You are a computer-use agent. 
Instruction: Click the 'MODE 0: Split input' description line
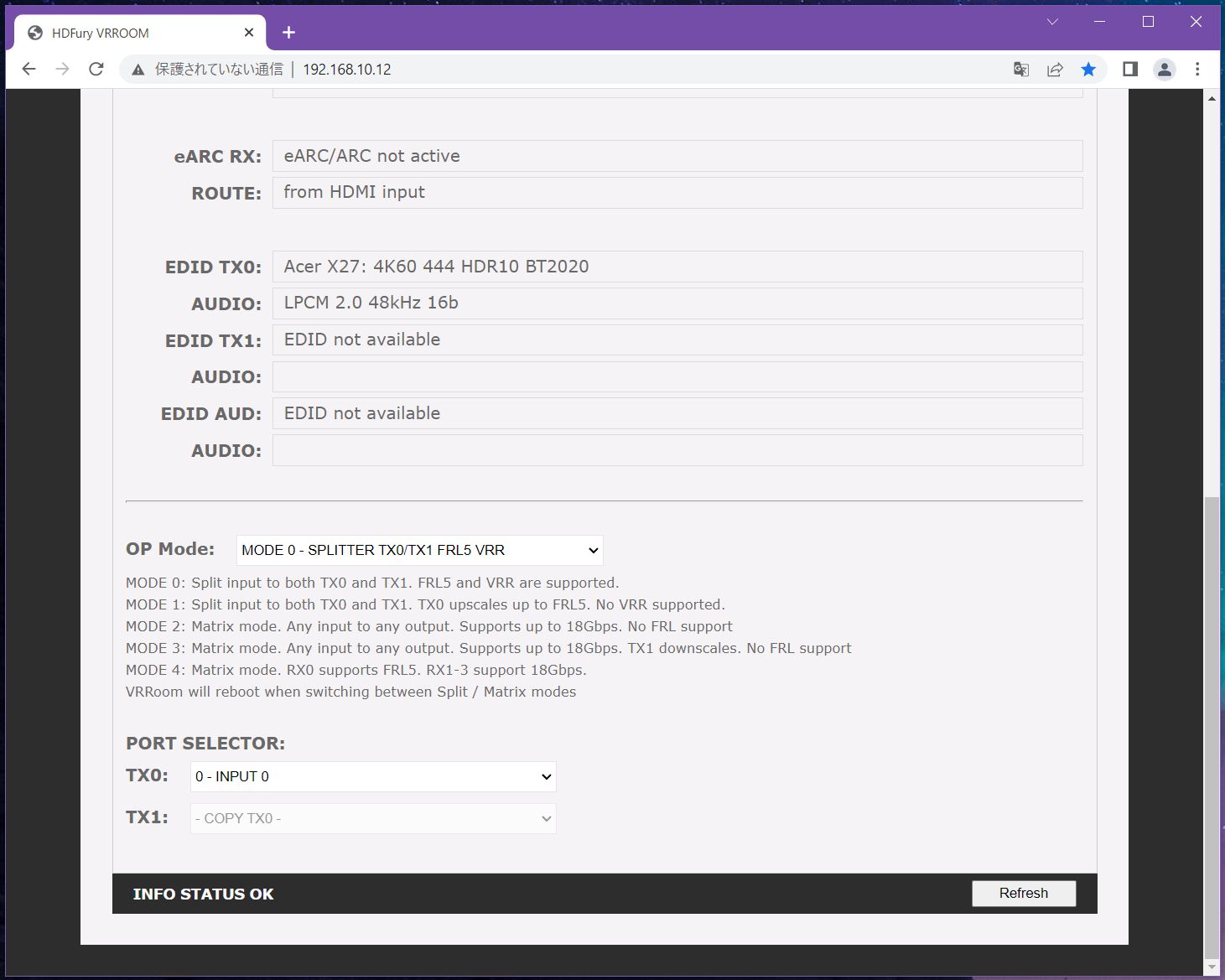click(x=372, y=583)
